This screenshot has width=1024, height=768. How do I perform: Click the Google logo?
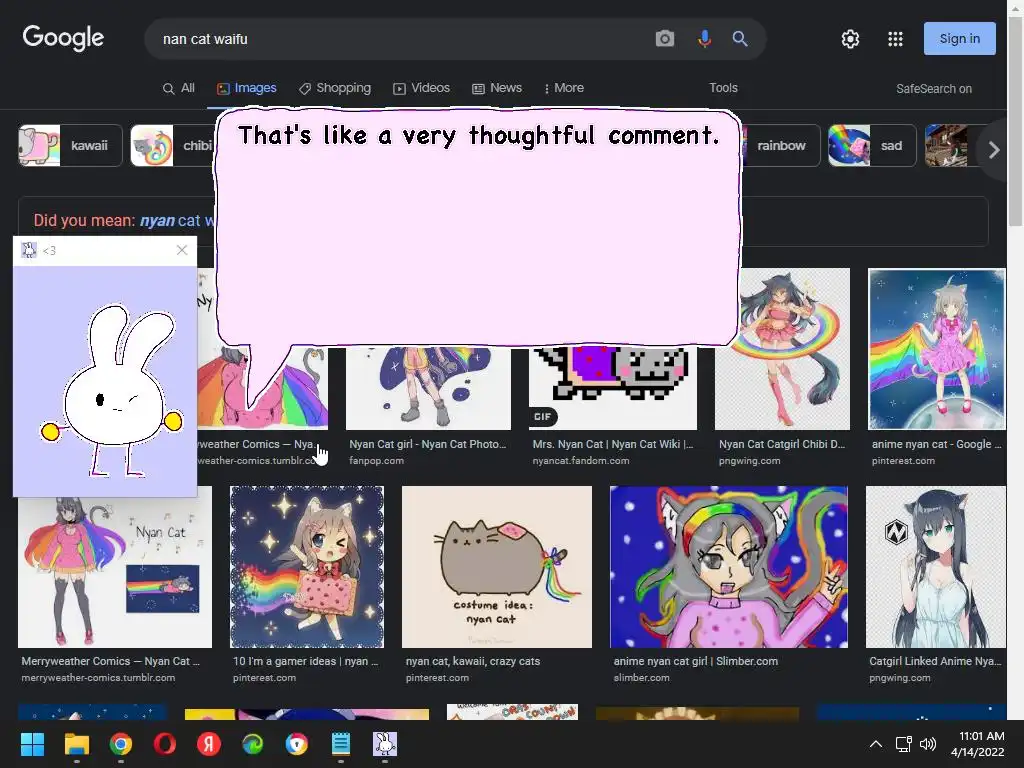click(x=63, y=38)
